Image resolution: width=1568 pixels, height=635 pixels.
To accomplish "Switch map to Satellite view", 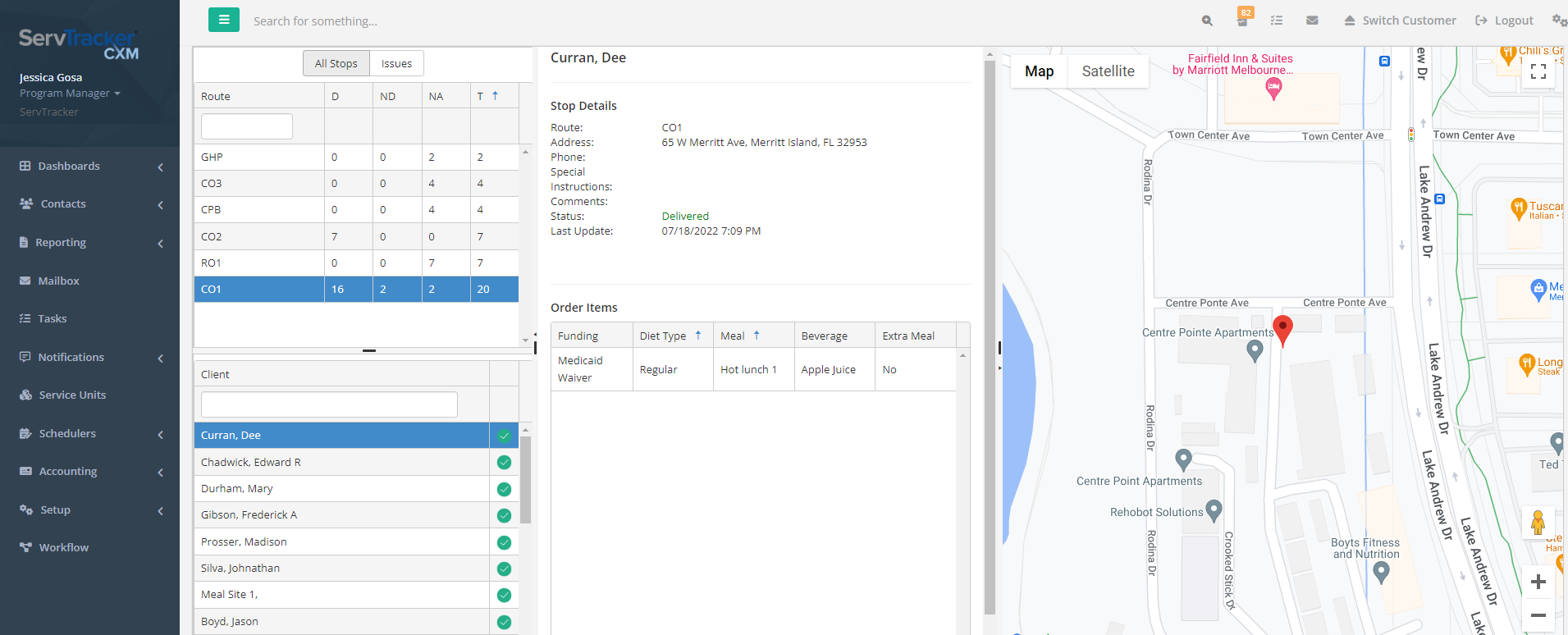I will 1108,71.
